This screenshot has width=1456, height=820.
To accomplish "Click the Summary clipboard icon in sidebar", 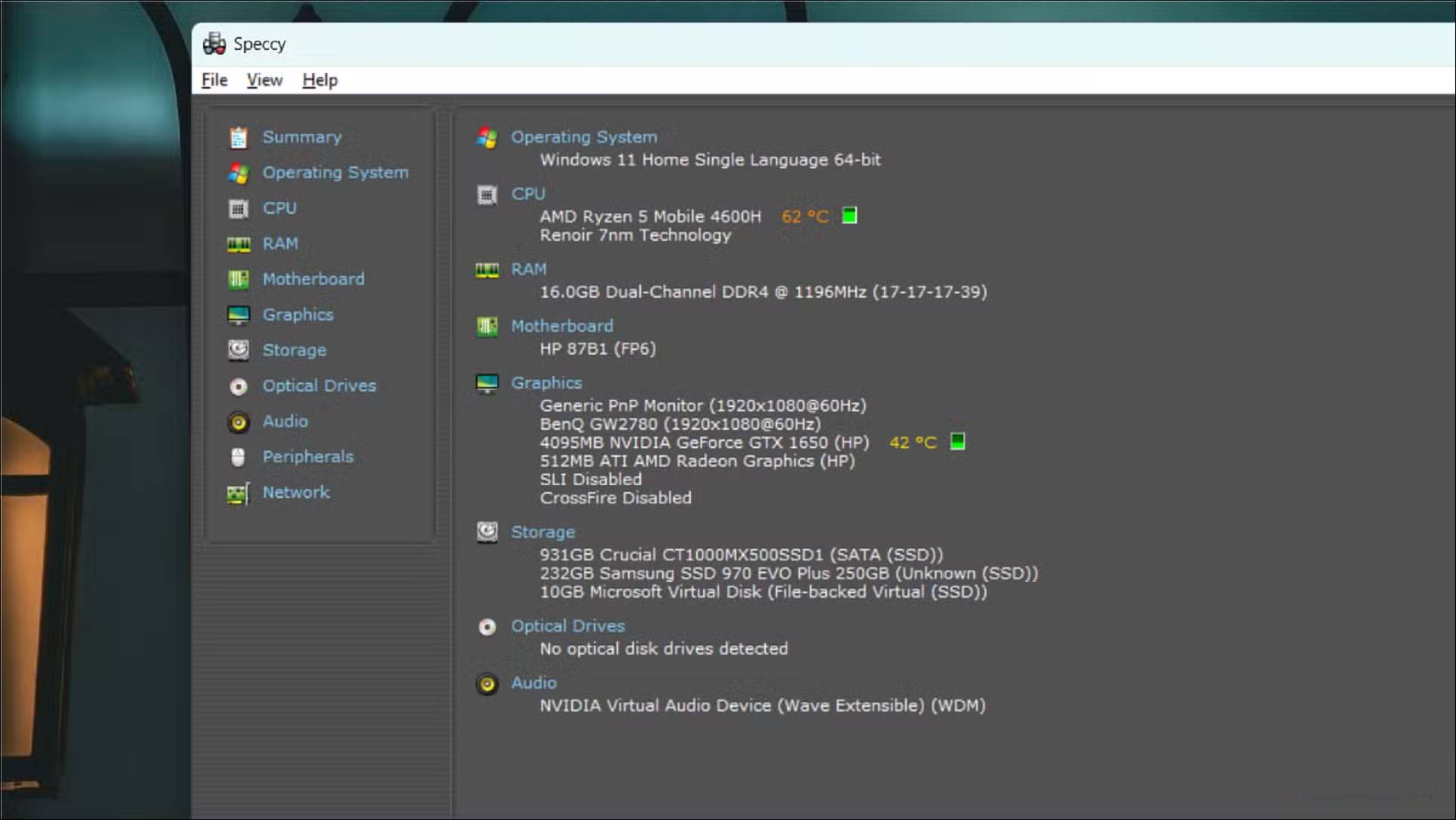I will click(x=239, y=138).
